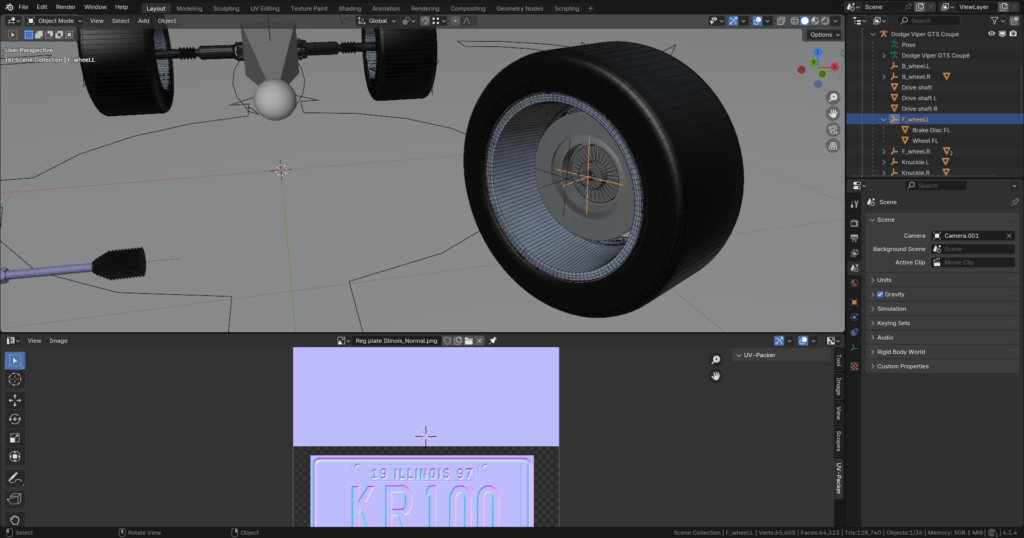Open the Object Mode dropdown
This screenshot has height=538, width=1024.
(x=55, y=20)
